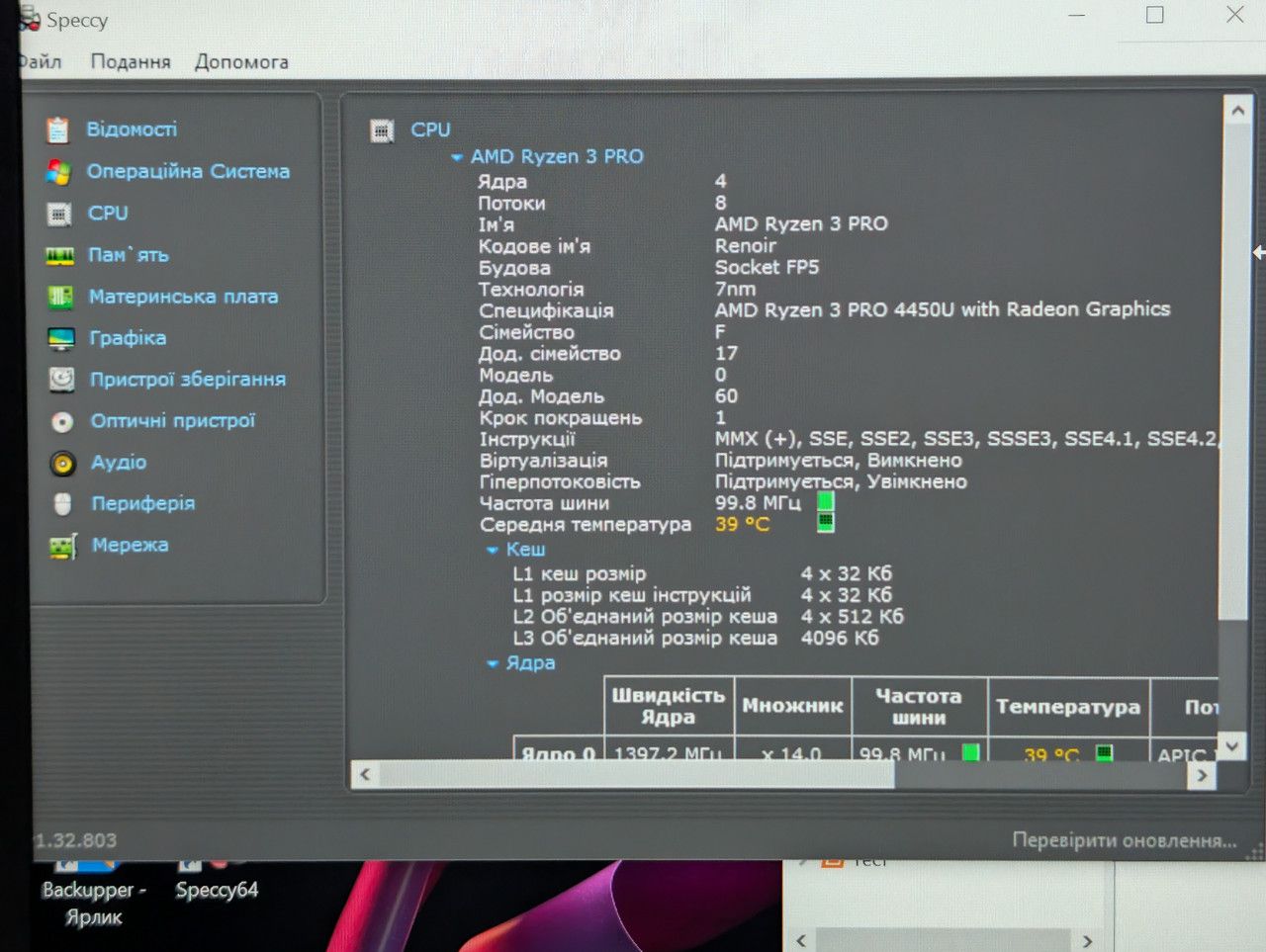1266x952 pixels.
Task: Click the L3 cache value 4096 Кб
Action: [x=840, y=638]
